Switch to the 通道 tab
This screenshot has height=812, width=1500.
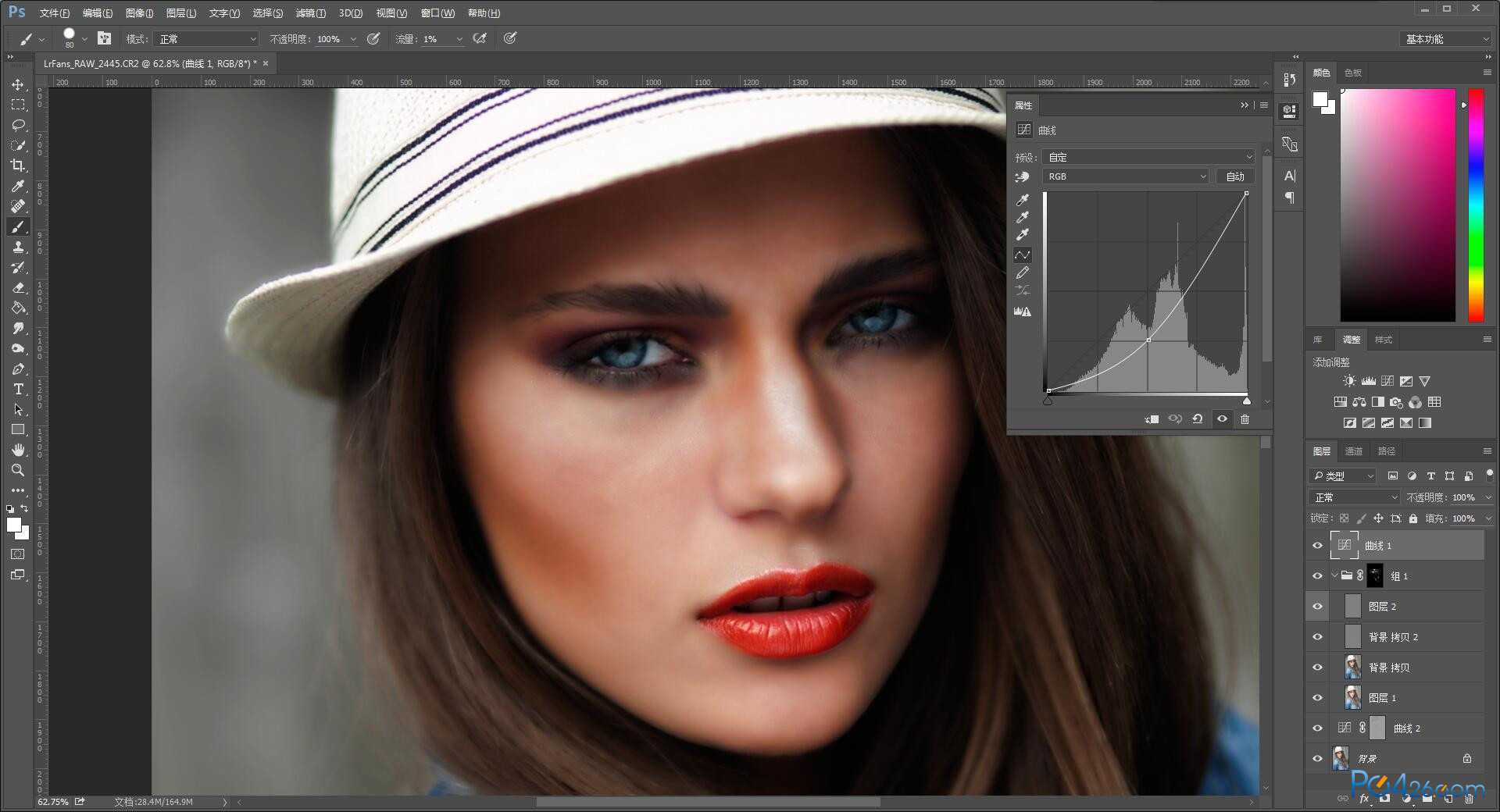pos(1353,451)
